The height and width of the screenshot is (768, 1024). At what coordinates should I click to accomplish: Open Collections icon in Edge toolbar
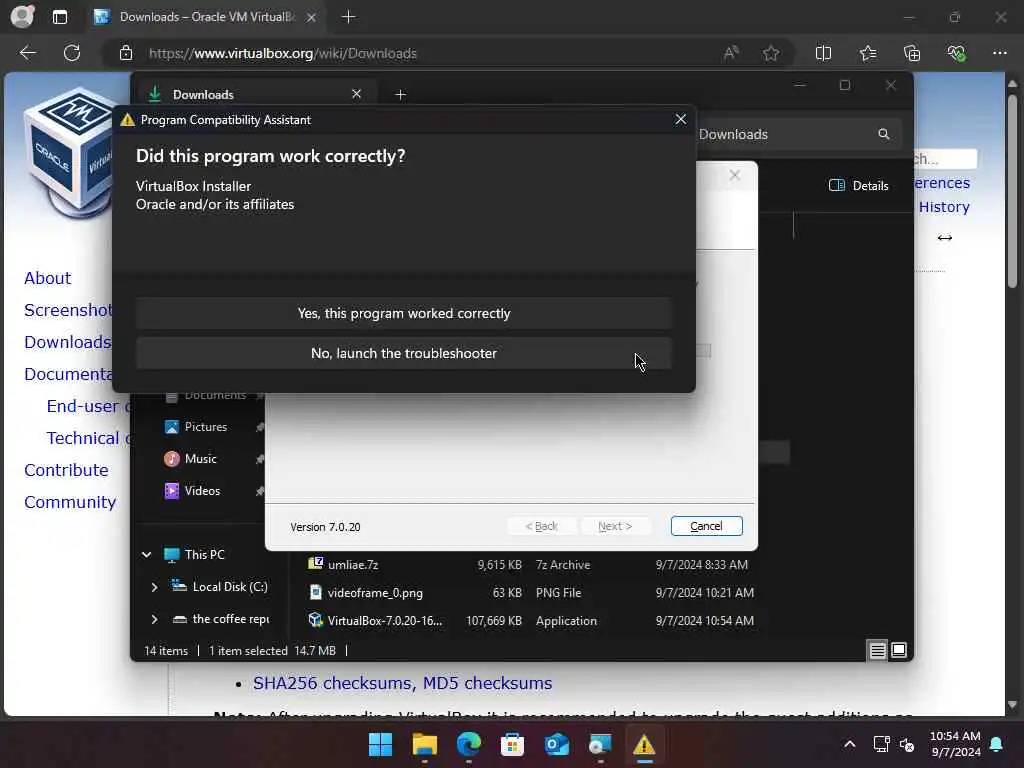[912, 53]
